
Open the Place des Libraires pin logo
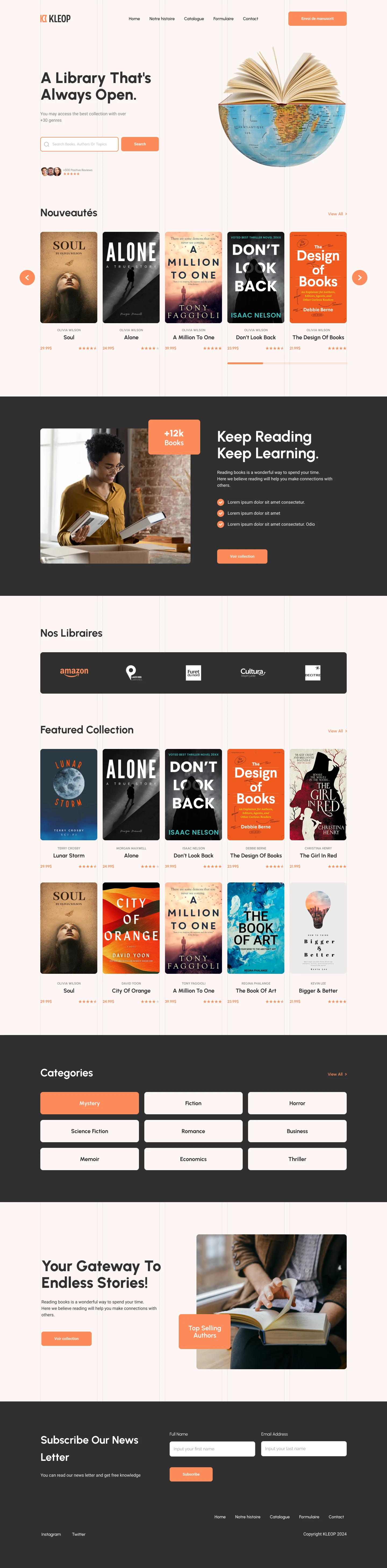tap(133, 673)
